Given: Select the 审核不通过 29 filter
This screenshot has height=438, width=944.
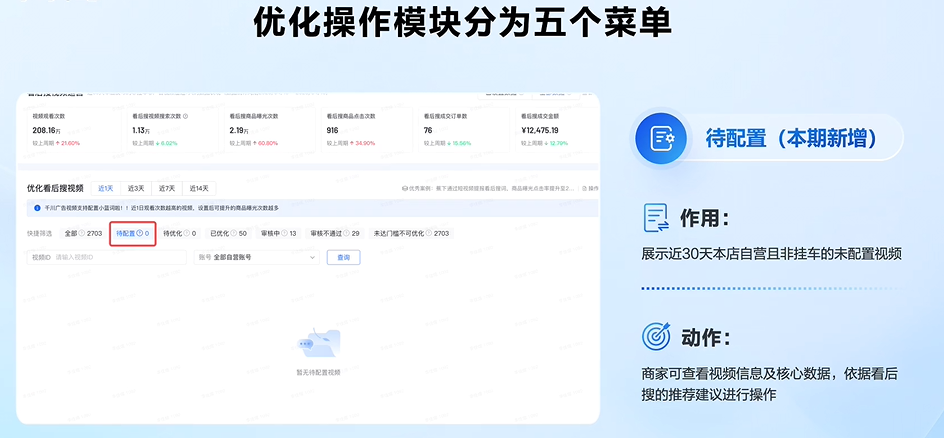Looking at the screenshot, I should [x=334, y=233].
